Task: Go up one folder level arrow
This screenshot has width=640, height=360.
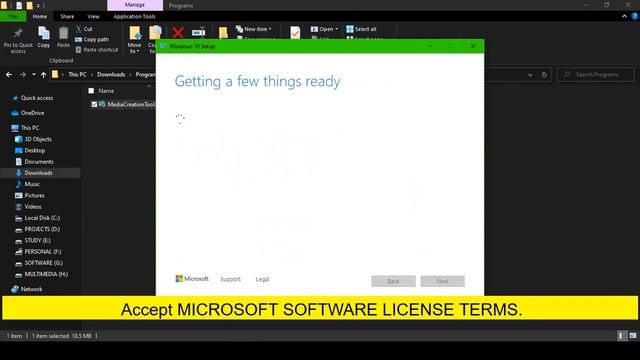Action: pyautogui.click(x=43, y=75)
